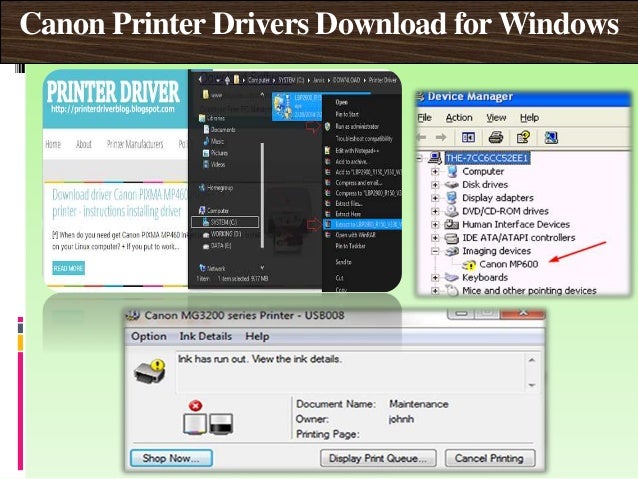Screen dimensions: 638x479
Task: Click the black ink cartridge icon
Action: (221, 424)
